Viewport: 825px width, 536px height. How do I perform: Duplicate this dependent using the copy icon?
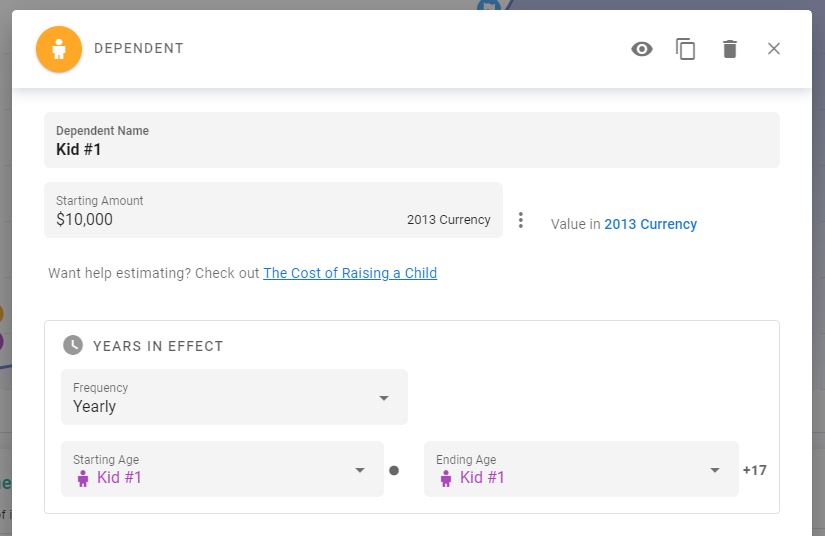(x=686, y=49)
